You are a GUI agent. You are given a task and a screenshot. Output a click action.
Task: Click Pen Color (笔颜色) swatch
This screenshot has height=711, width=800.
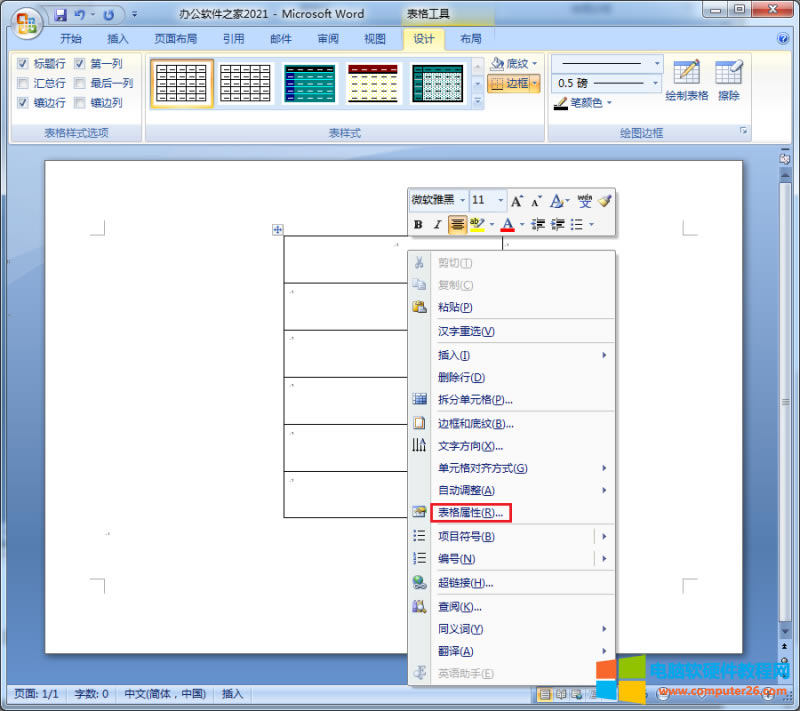point(561,104)
